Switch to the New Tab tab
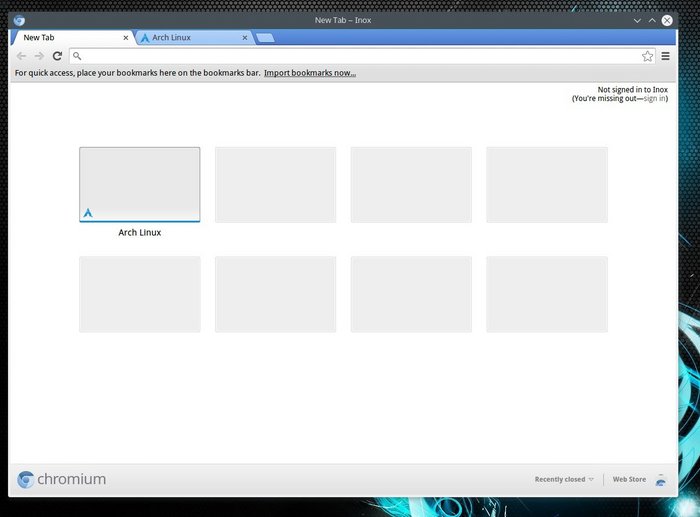Image resolution: width=700 pixels, height=517 pixels. pyautogui.click(x=72, y=38)
